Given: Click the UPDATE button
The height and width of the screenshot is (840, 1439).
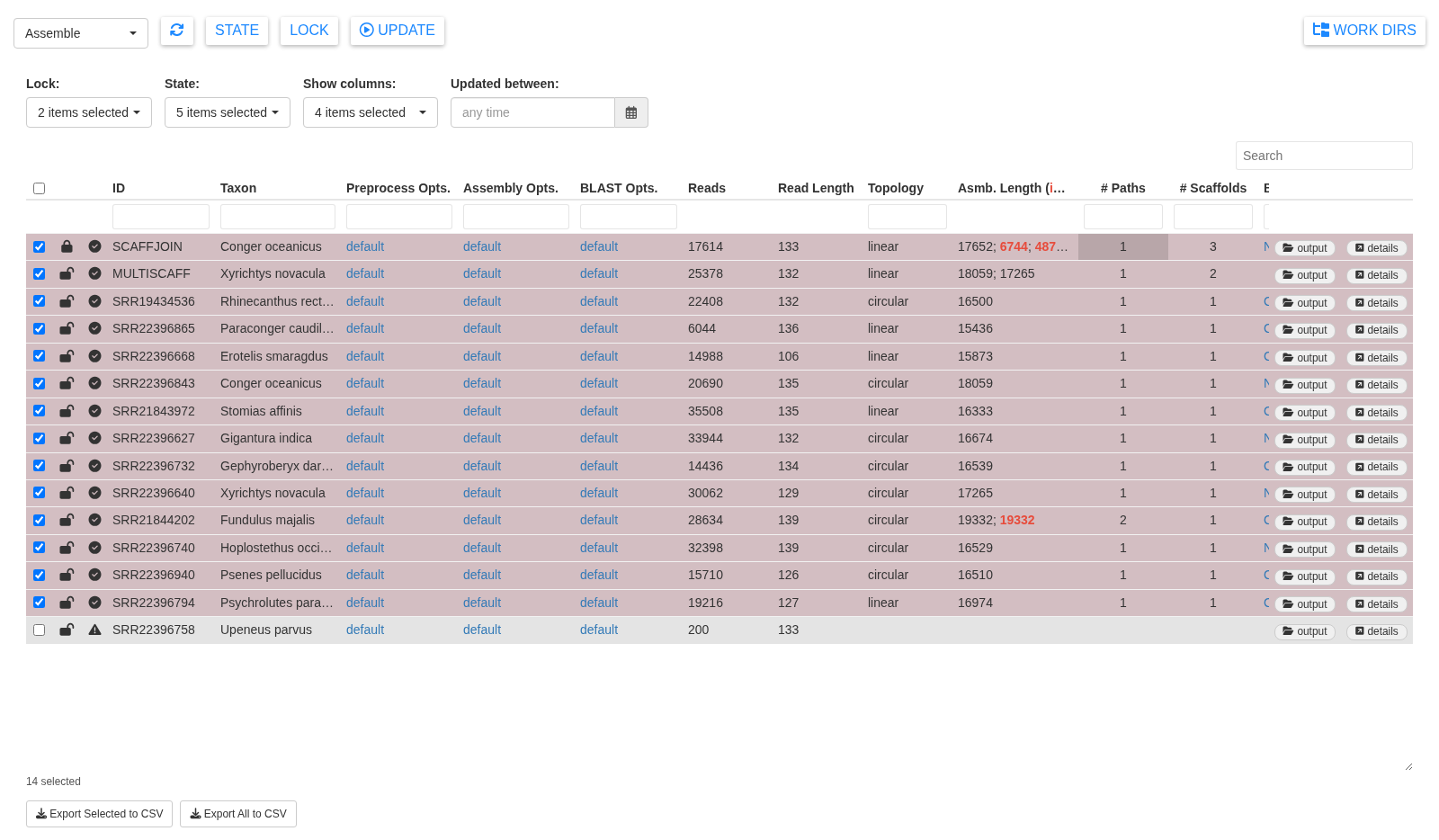Looking at the screenshot, I should (398, 31).
